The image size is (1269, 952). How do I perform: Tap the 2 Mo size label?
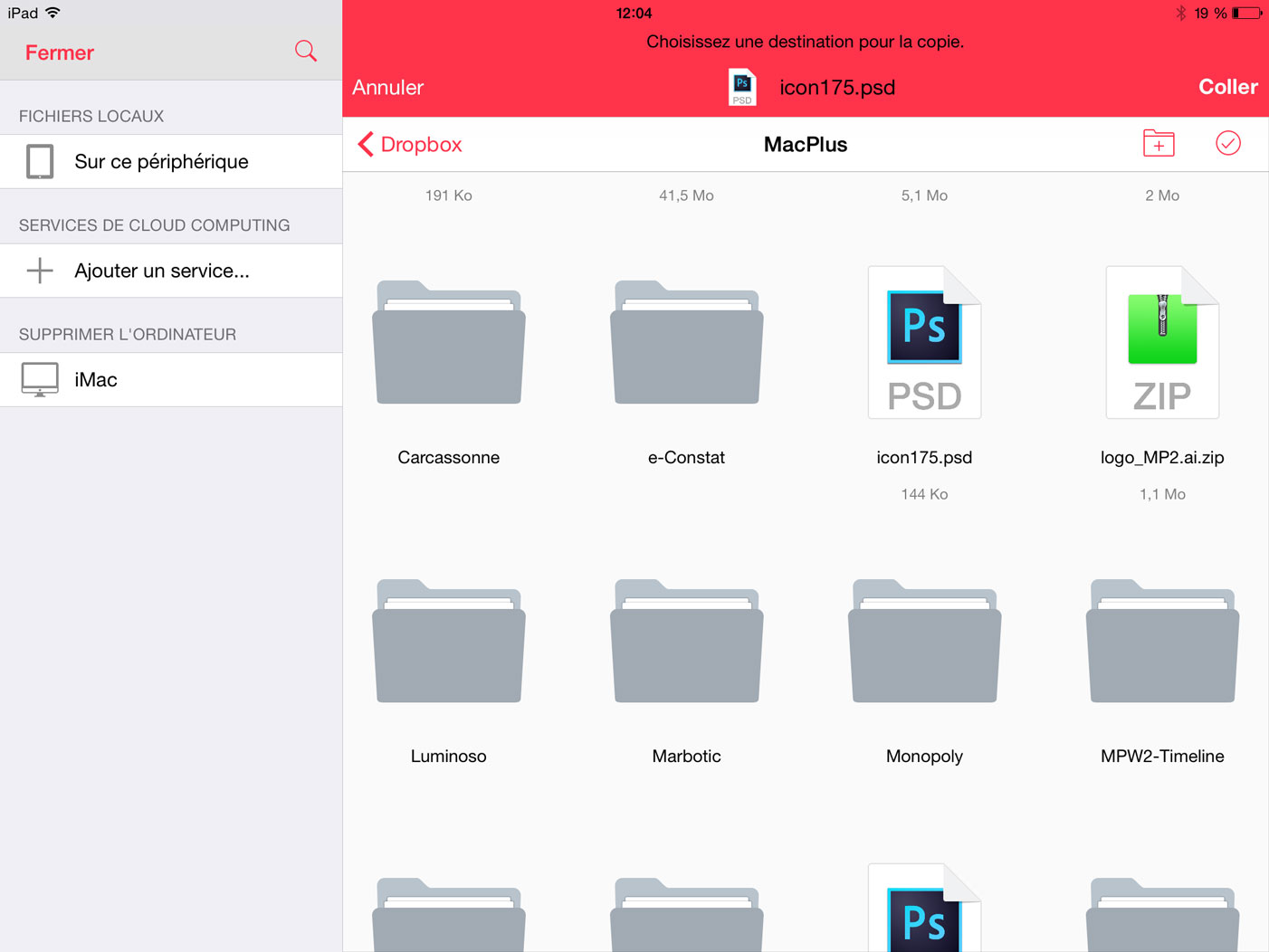(1162, 195)
